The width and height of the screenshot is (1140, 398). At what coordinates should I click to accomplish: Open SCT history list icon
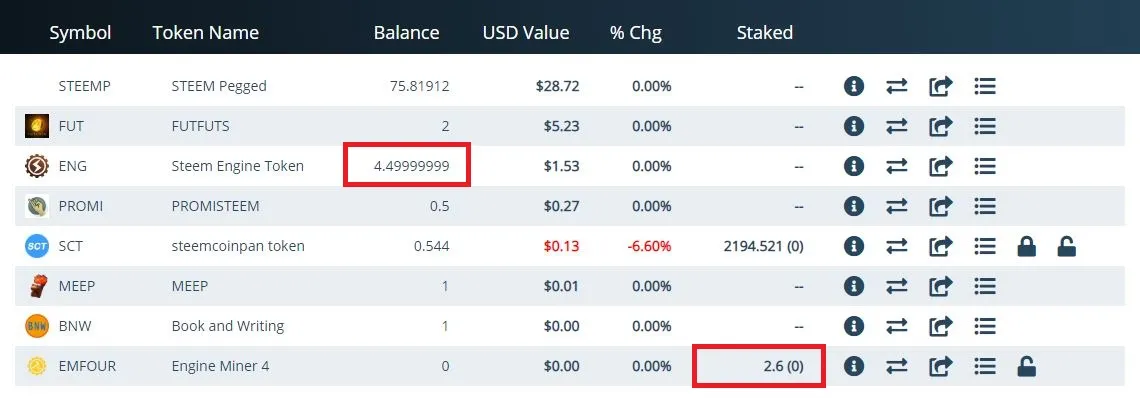point(984,246)
